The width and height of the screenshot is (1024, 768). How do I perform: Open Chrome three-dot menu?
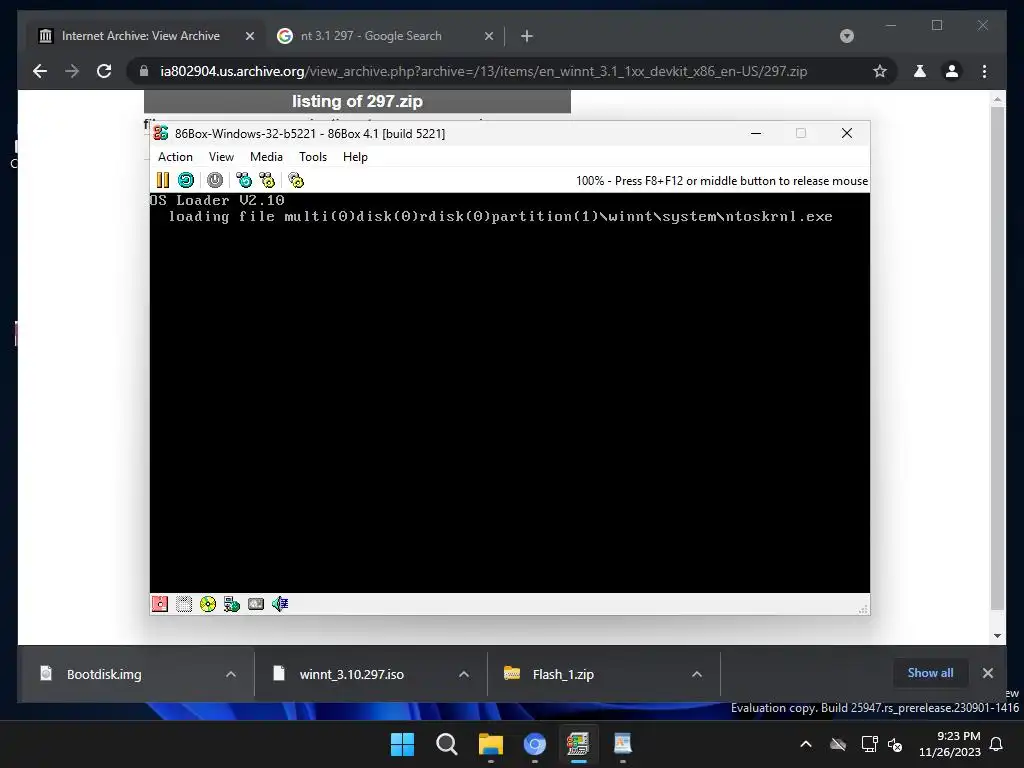984,71
